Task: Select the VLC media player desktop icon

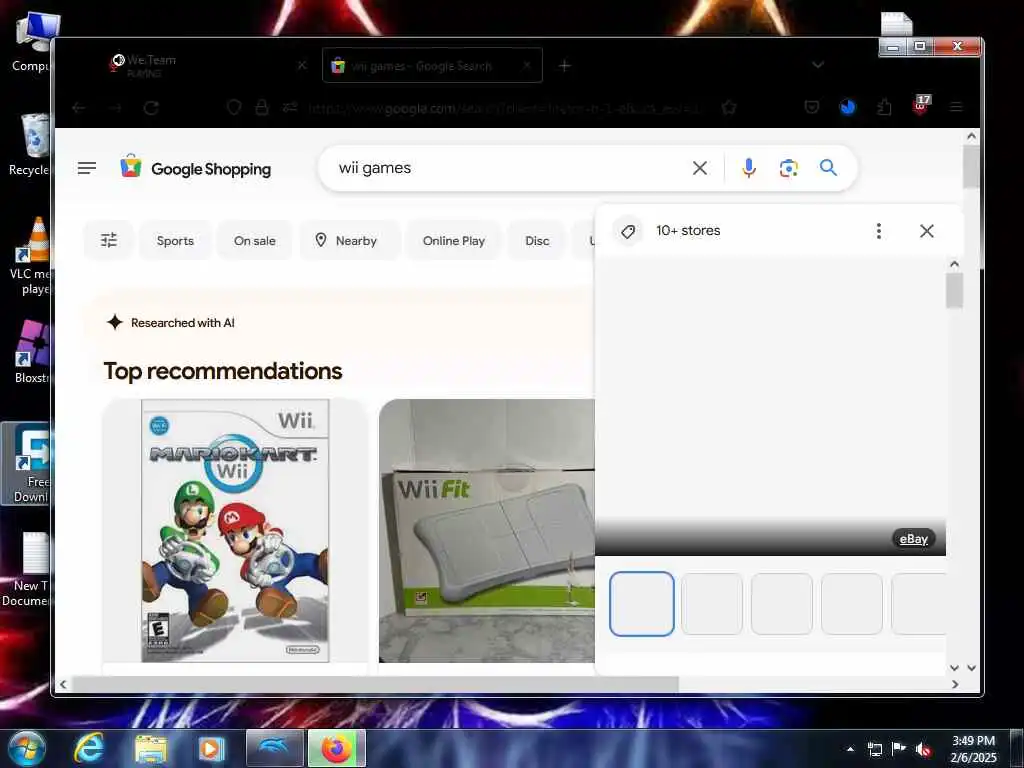Action: click(29, 256)
